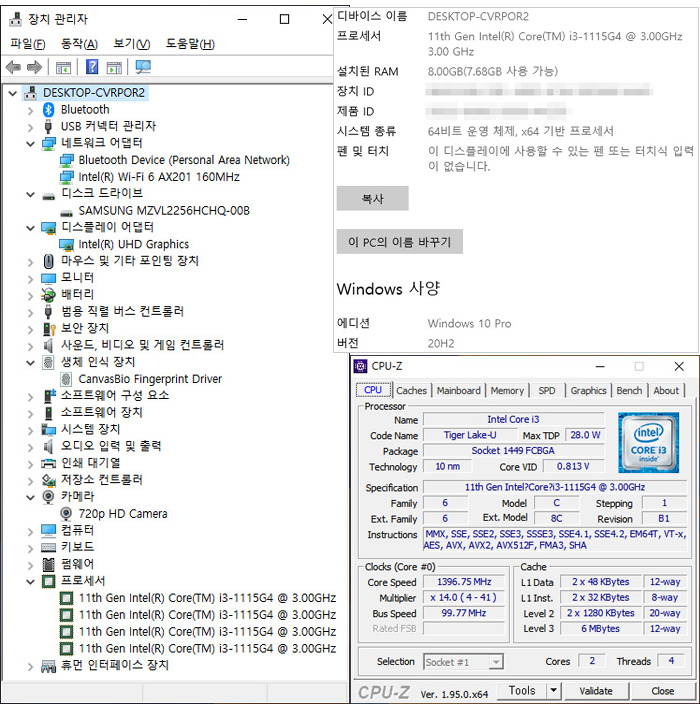The width and height of the screenshot is (700, 709).
Task: Click the 인쇄 대기열 printer icon
Action: [48, 463]
